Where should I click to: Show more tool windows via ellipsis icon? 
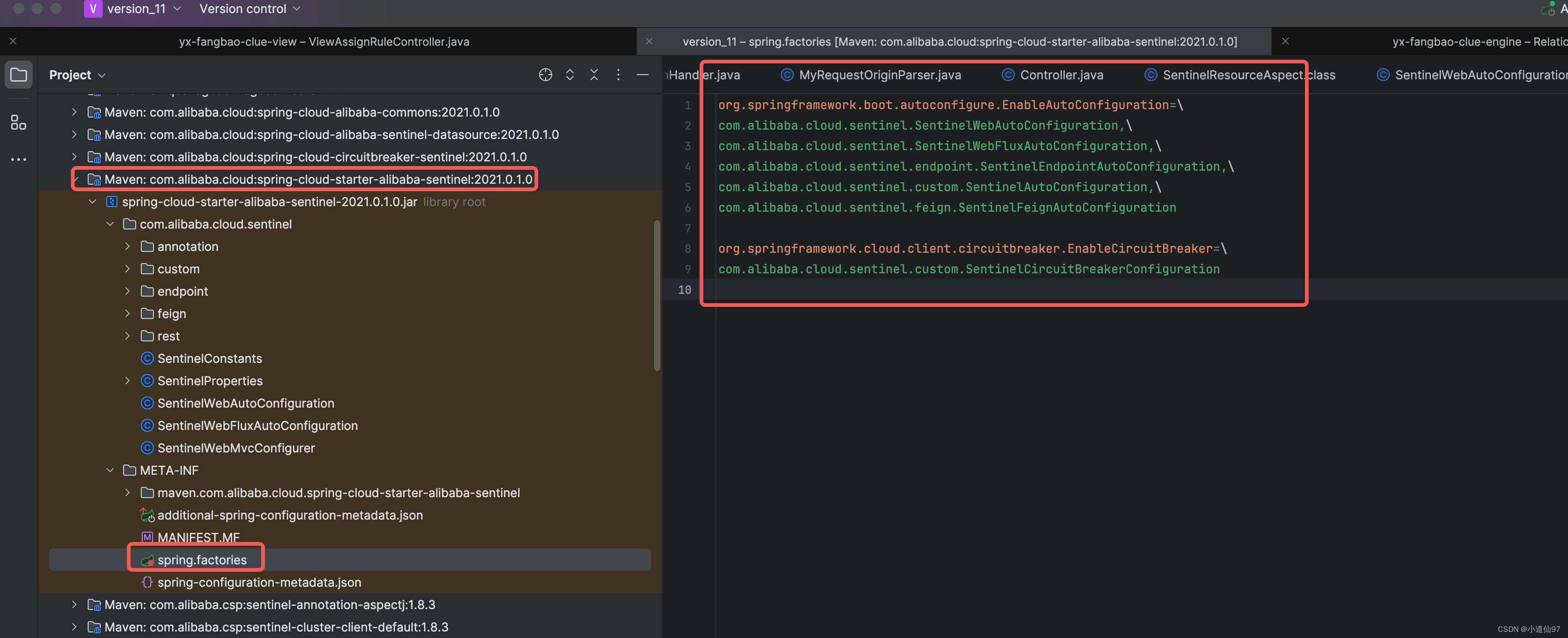pos(19,159)
